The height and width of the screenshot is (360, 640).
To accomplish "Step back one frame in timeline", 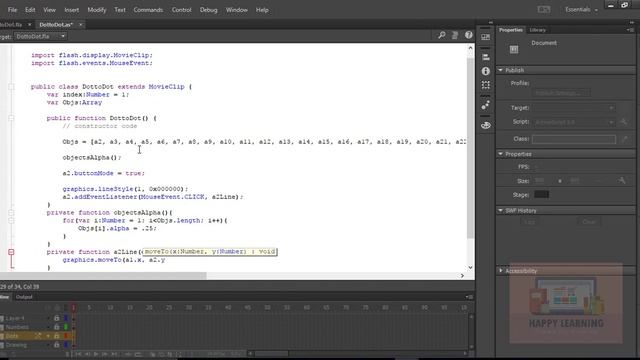I will (x=87, y=354).
